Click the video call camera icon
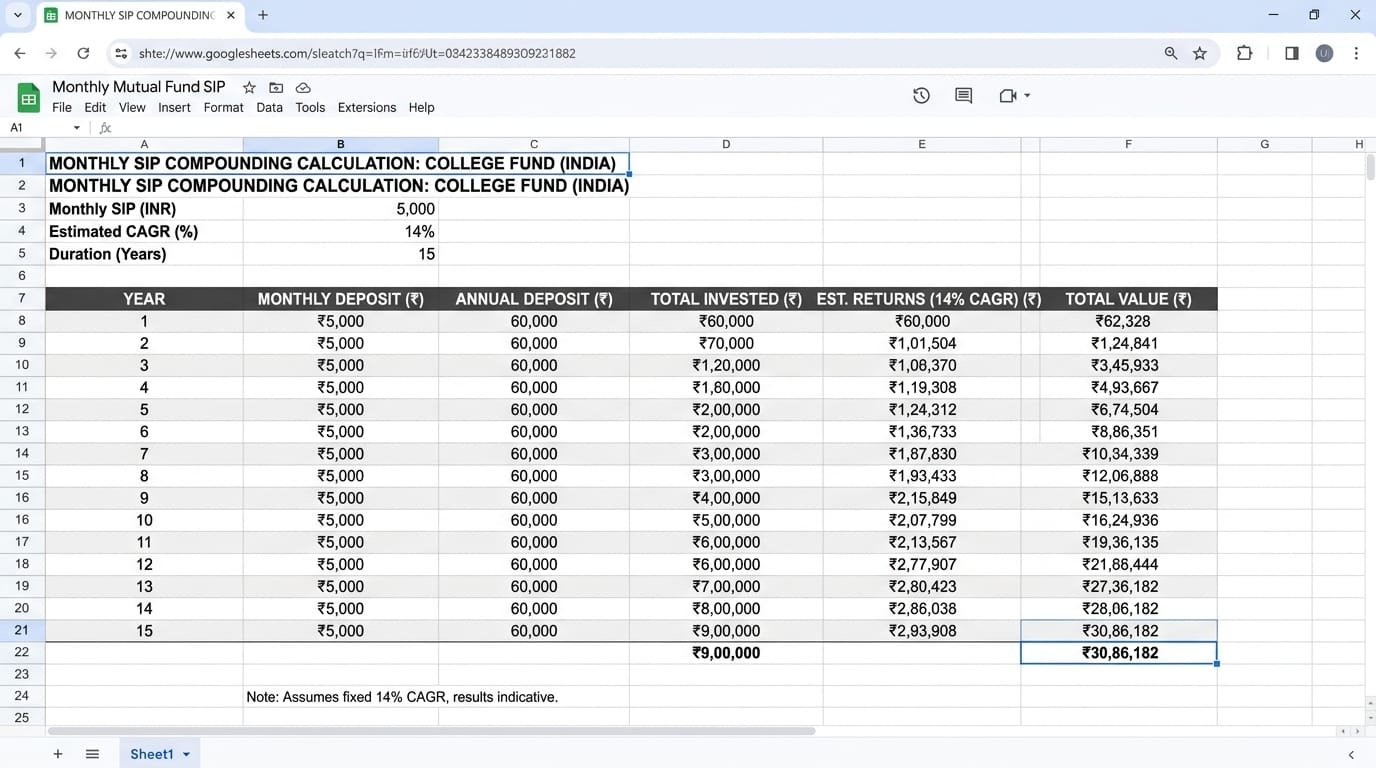The height and width of the screenshot is (768, 1376). point(1008,95)
